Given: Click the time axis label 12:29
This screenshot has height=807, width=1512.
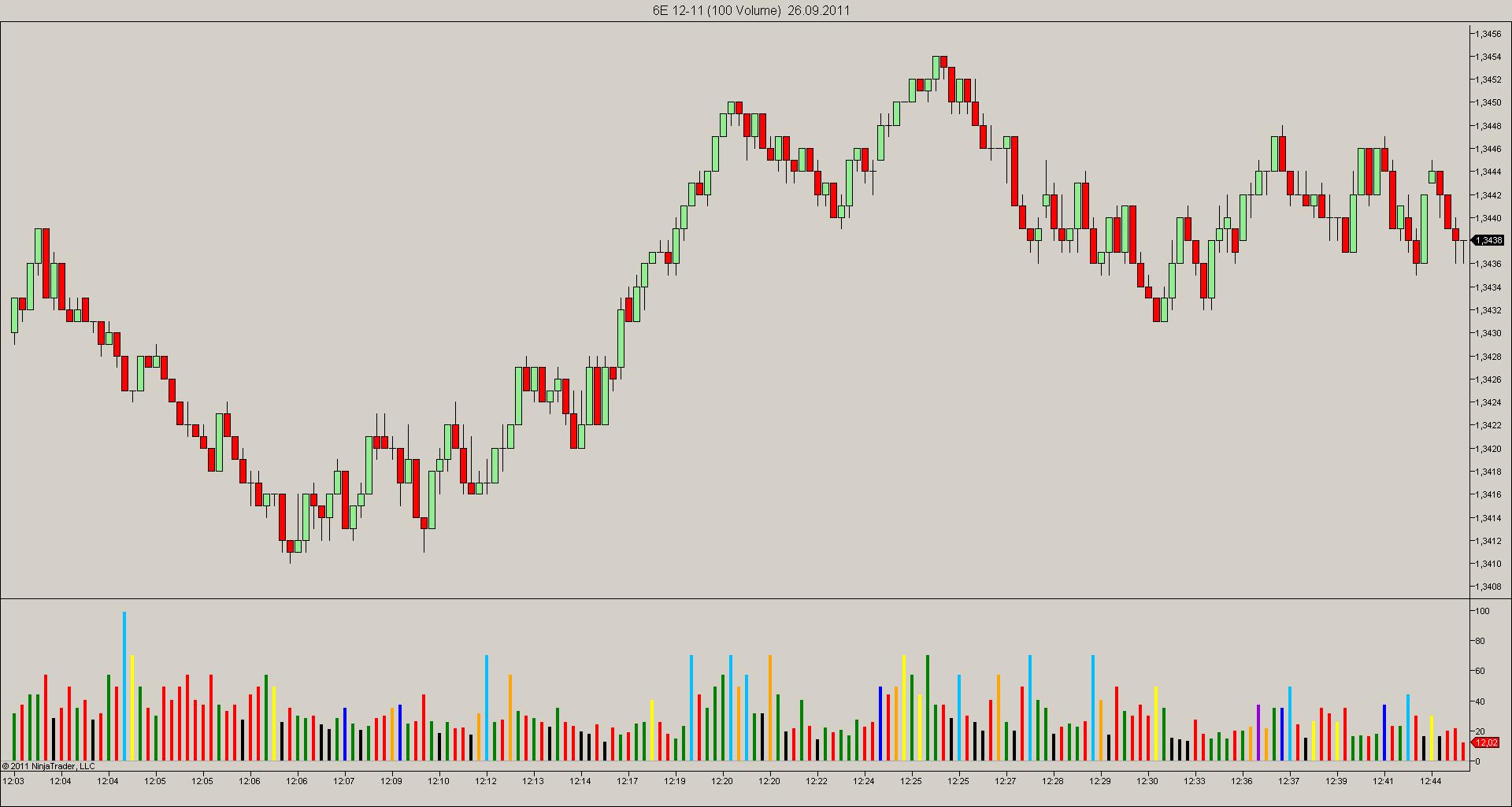Looking at the screenshot, I should tap(1100, 781).
